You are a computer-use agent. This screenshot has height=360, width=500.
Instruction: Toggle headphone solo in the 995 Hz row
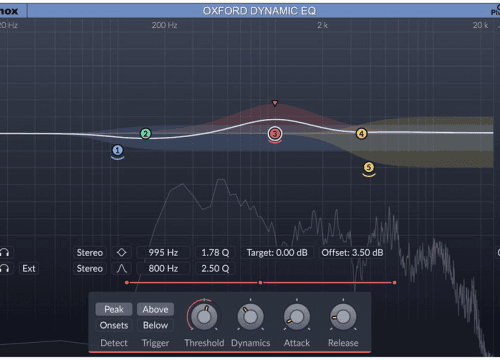point(4,253)
